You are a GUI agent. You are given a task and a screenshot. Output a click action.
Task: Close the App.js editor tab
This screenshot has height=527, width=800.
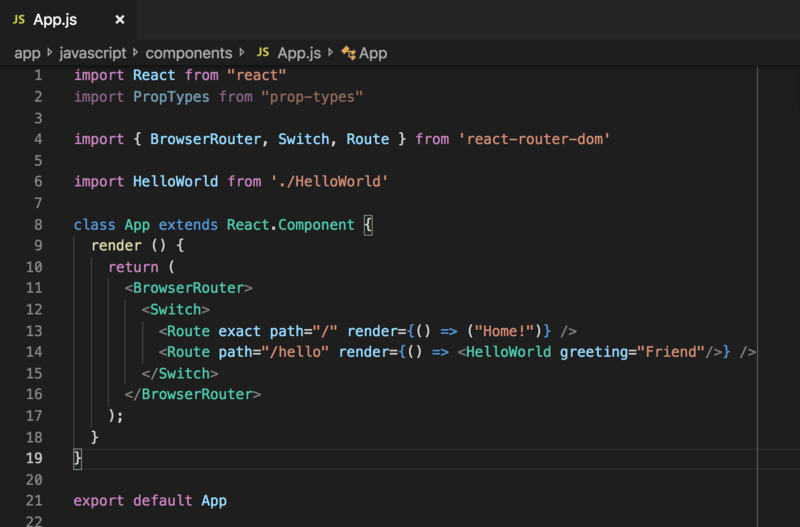tap(120, 19)
